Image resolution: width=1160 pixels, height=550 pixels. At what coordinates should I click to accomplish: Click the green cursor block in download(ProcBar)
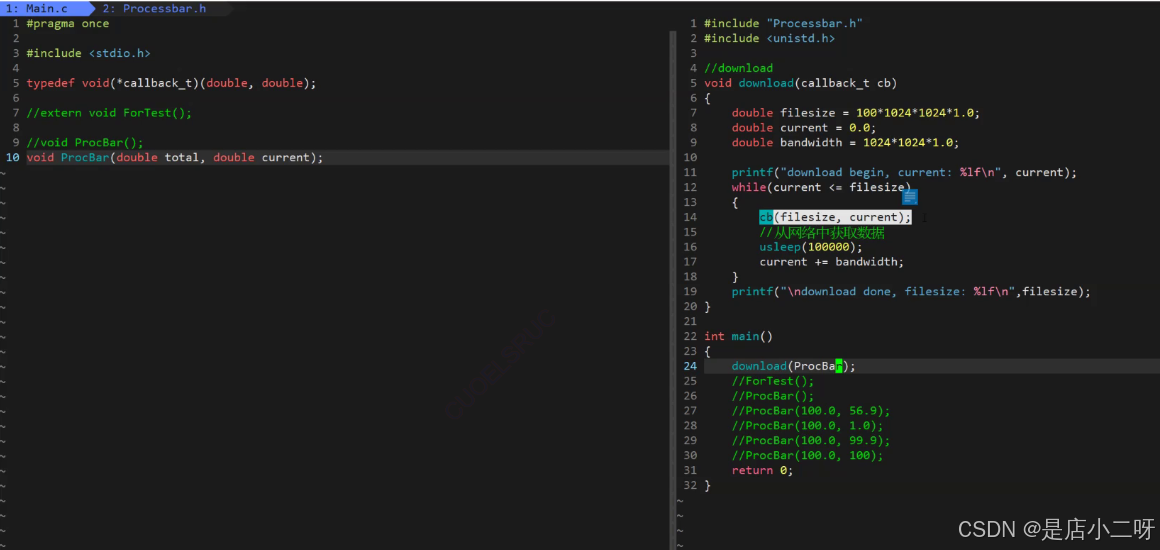tap(839, 366)
